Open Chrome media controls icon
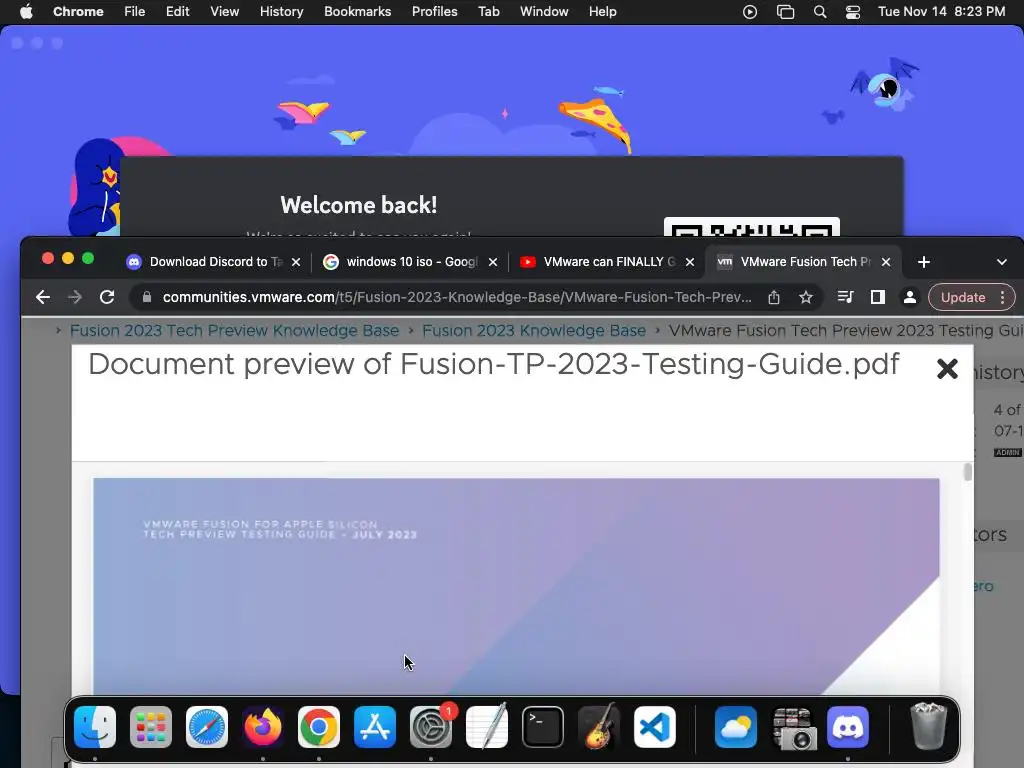Screen dimensions: 1024x768 coord(845,297)
